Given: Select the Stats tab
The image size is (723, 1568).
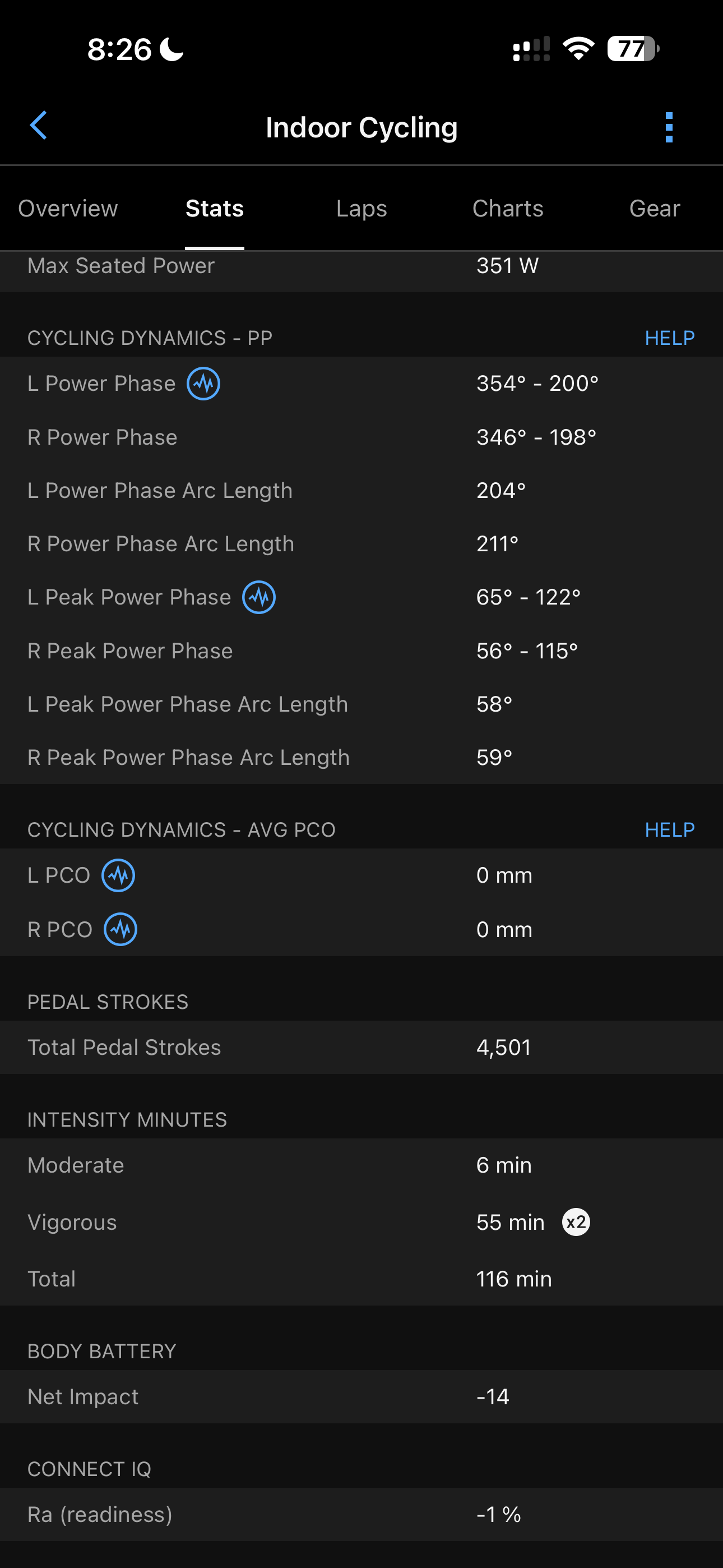Looking at the screenshot, I should point(215,209).
